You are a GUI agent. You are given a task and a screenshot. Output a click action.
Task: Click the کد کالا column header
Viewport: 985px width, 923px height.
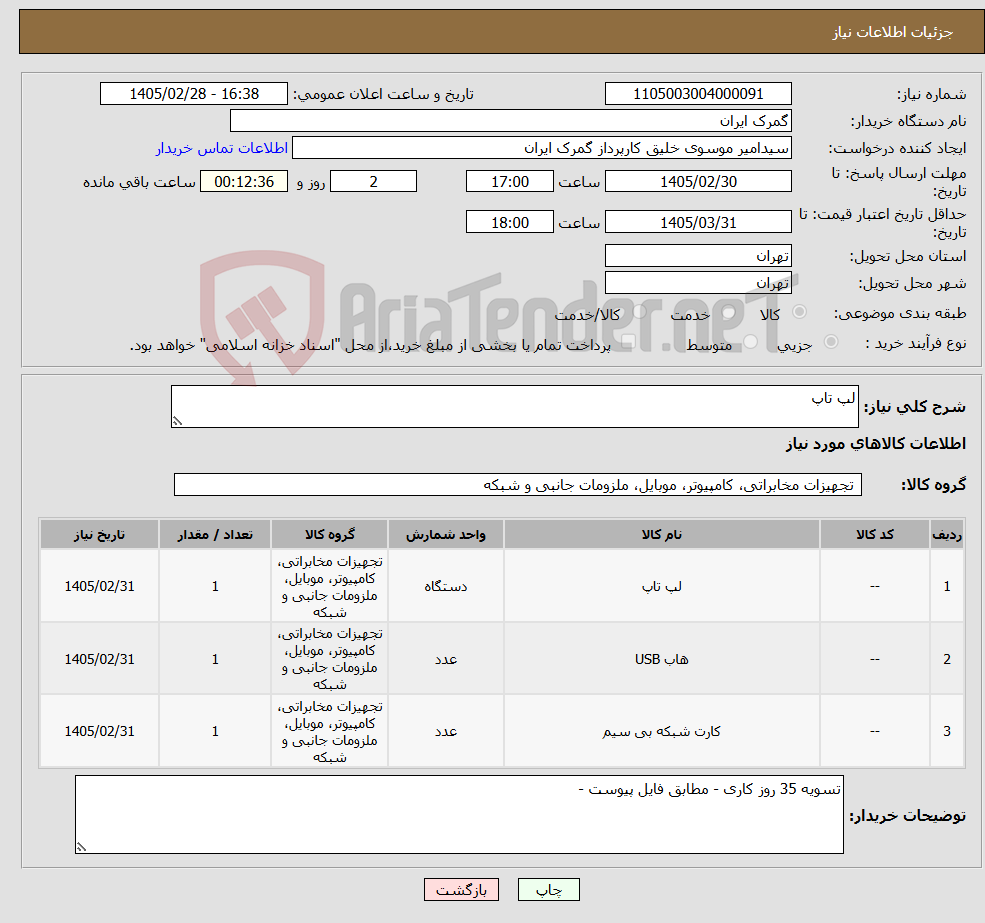tap(874, 534)
